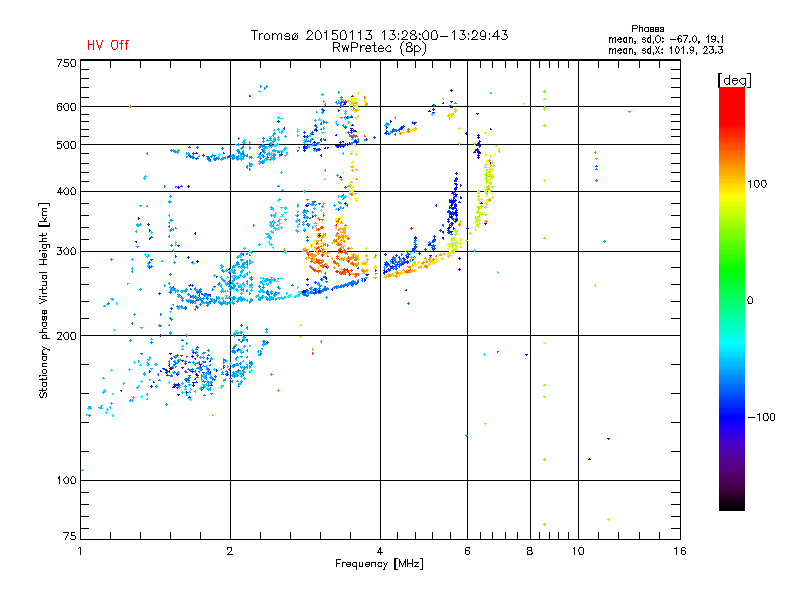Click the y-axis label '75'
800x600 pixels.
pos(70,536)
